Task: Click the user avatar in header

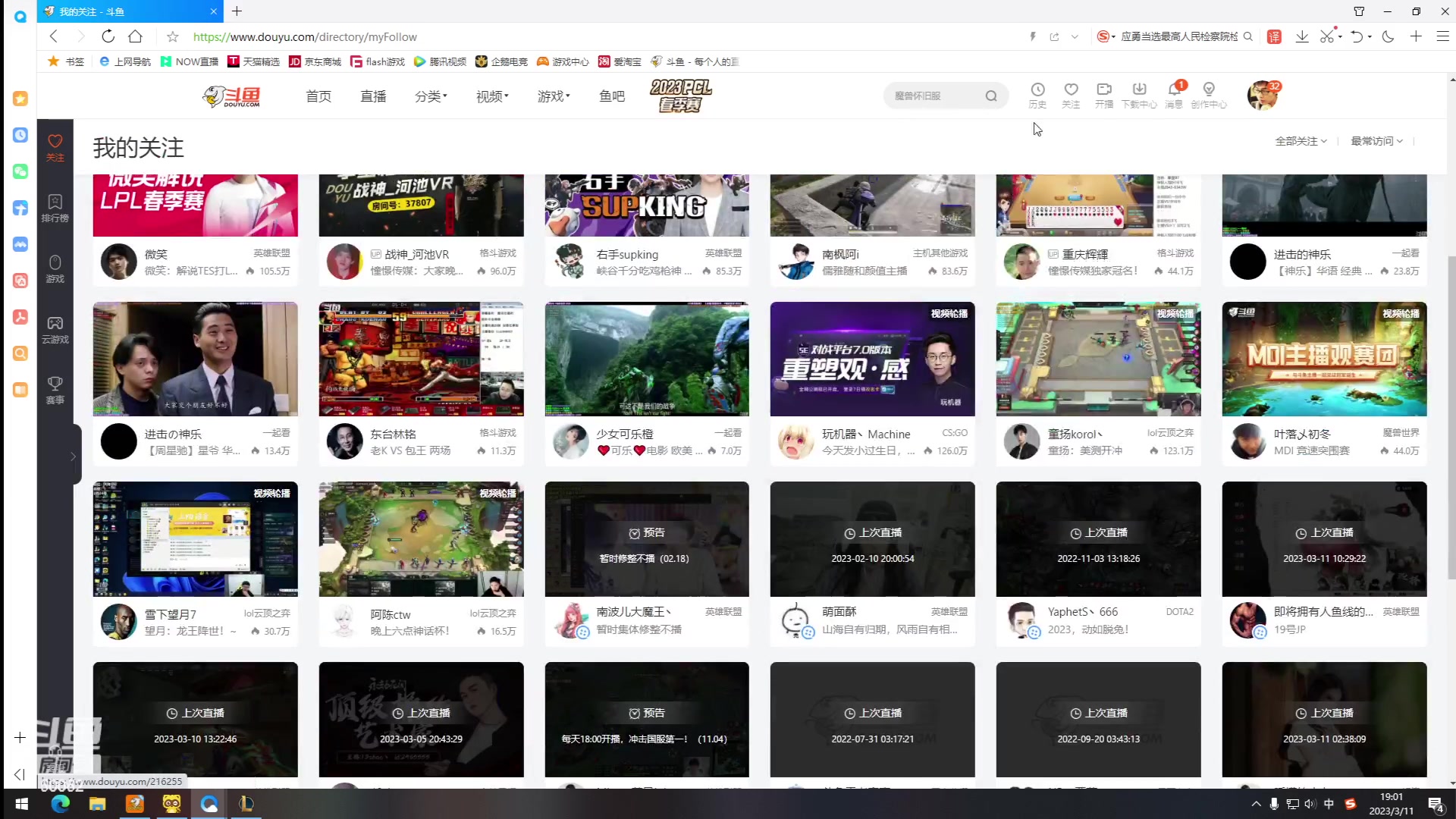Action: click(x=1262, y=96)
